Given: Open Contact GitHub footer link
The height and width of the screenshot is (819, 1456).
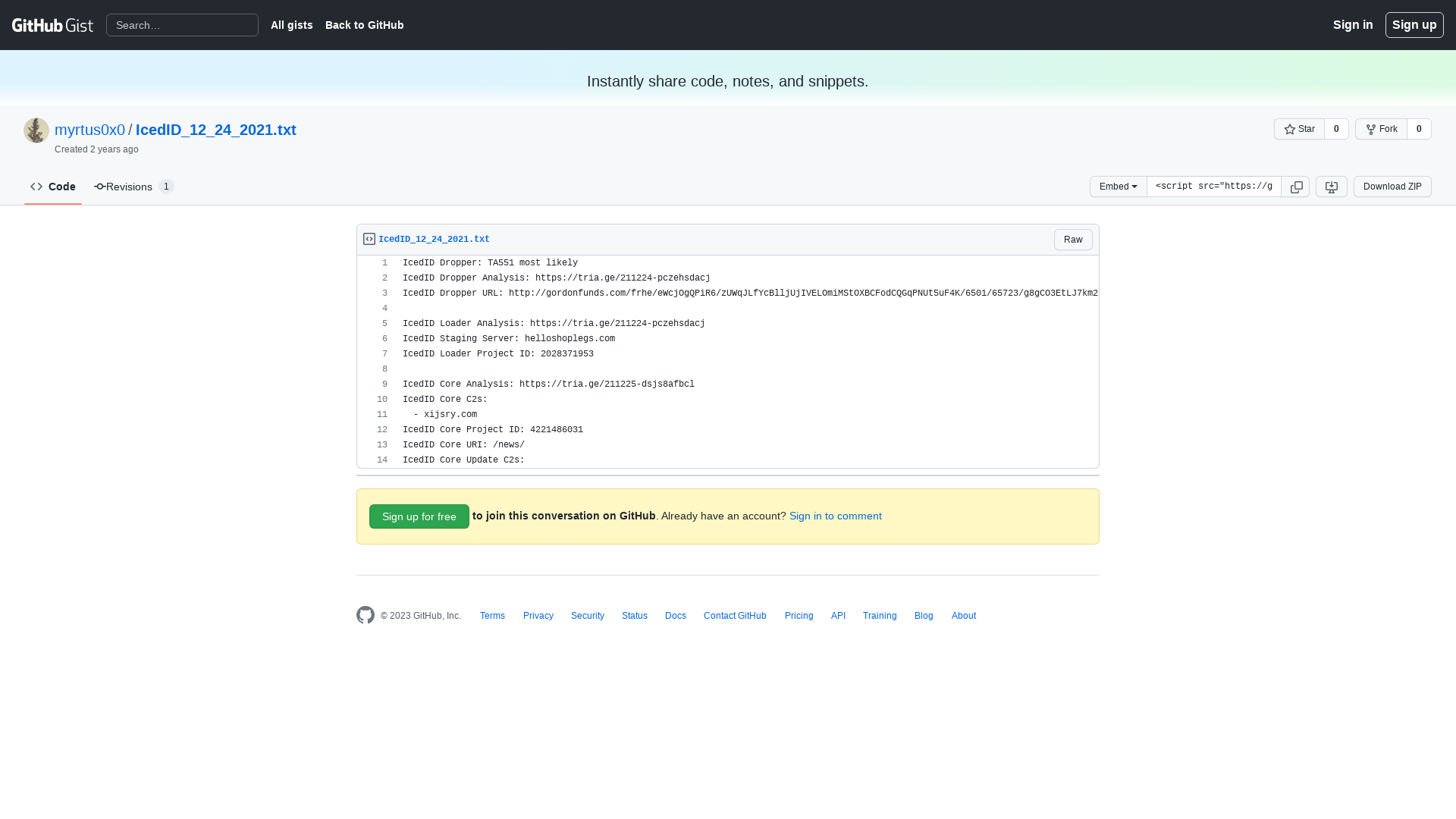Looking at the screenshot, I should (x=735, y=616).
